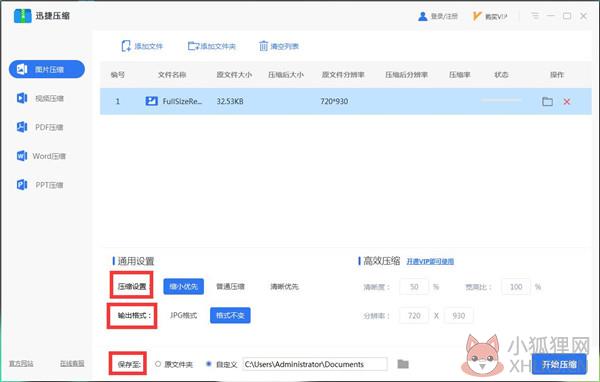Click the 原文件分辨率 column header
Screen dimensions: 600x382
(343, 75)
